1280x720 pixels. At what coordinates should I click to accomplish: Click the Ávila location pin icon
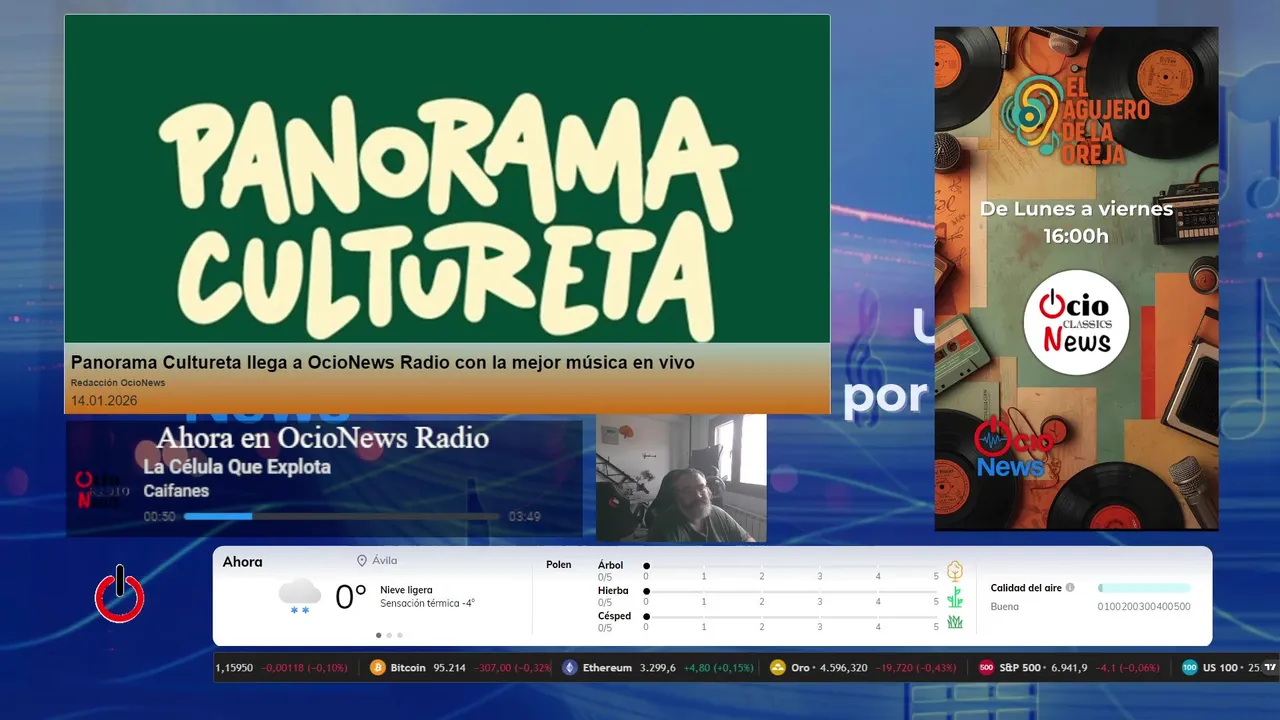point(362,561)
